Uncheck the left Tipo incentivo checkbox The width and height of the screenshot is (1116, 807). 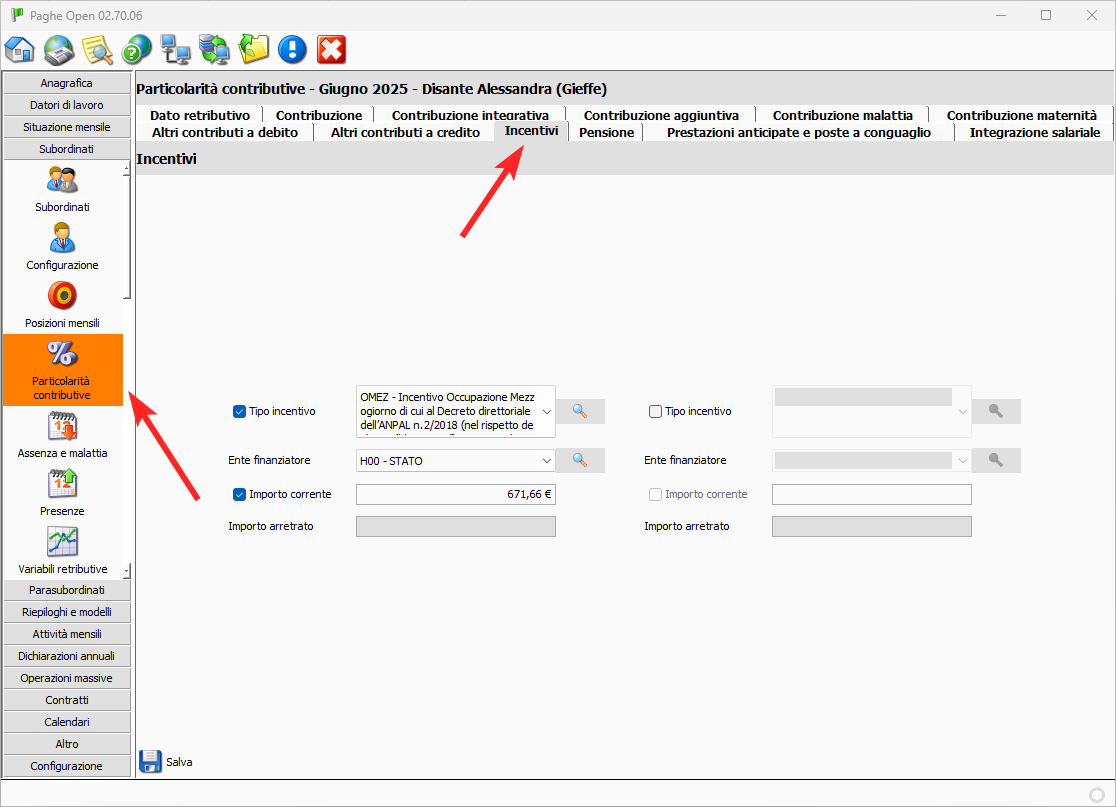239,411
